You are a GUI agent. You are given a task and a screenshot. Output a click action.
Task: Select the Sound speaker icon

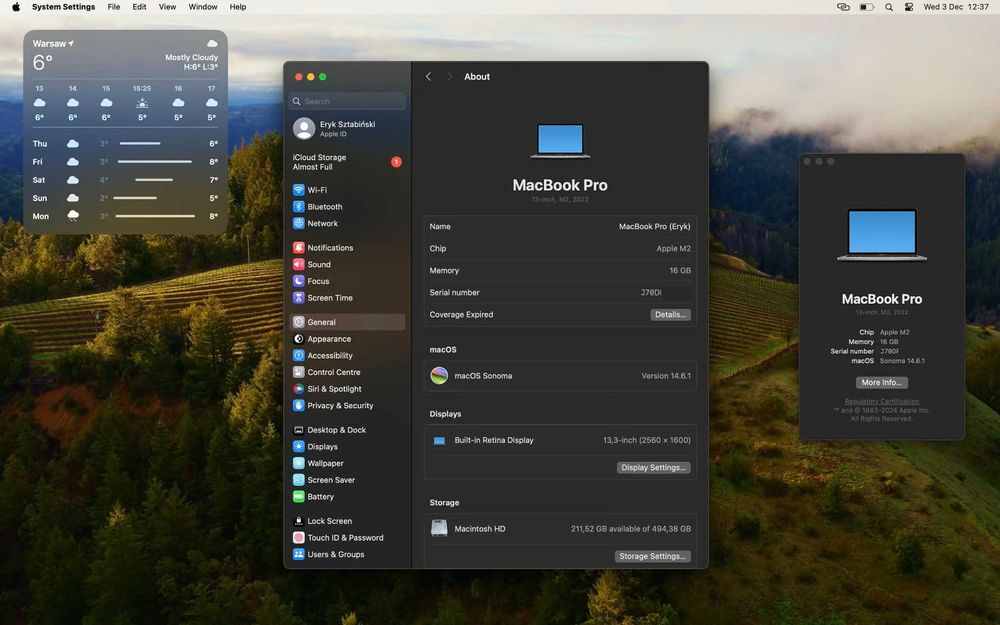[x=298, y=264]
